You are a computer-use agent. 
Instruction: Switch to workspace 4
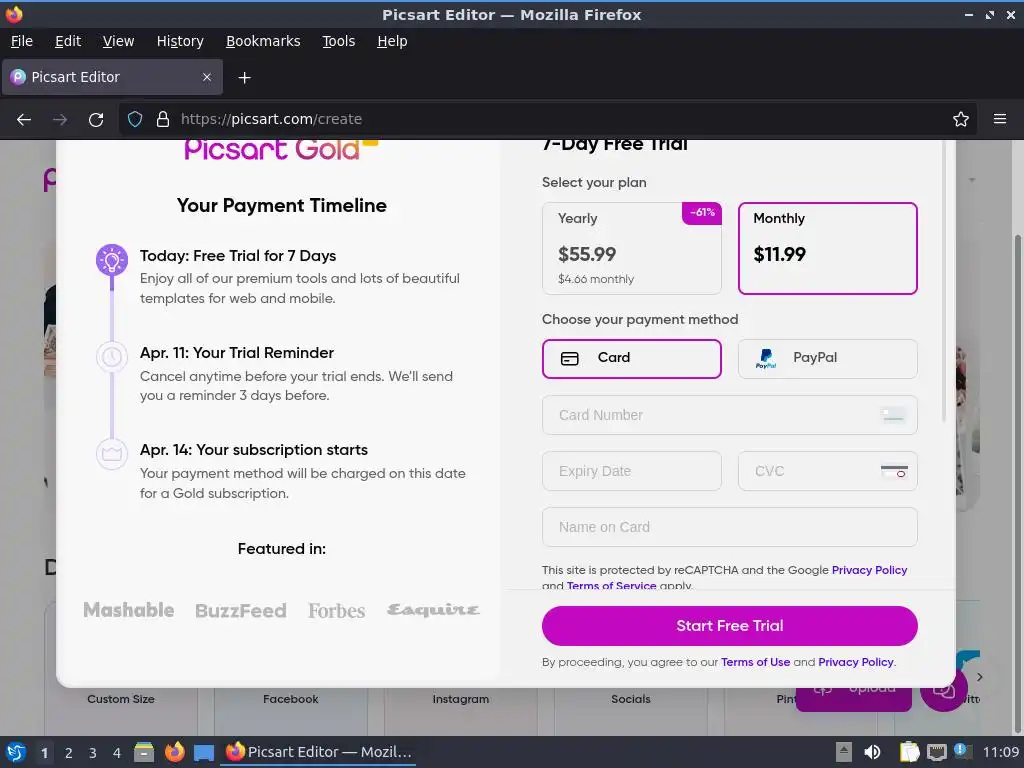117,753
